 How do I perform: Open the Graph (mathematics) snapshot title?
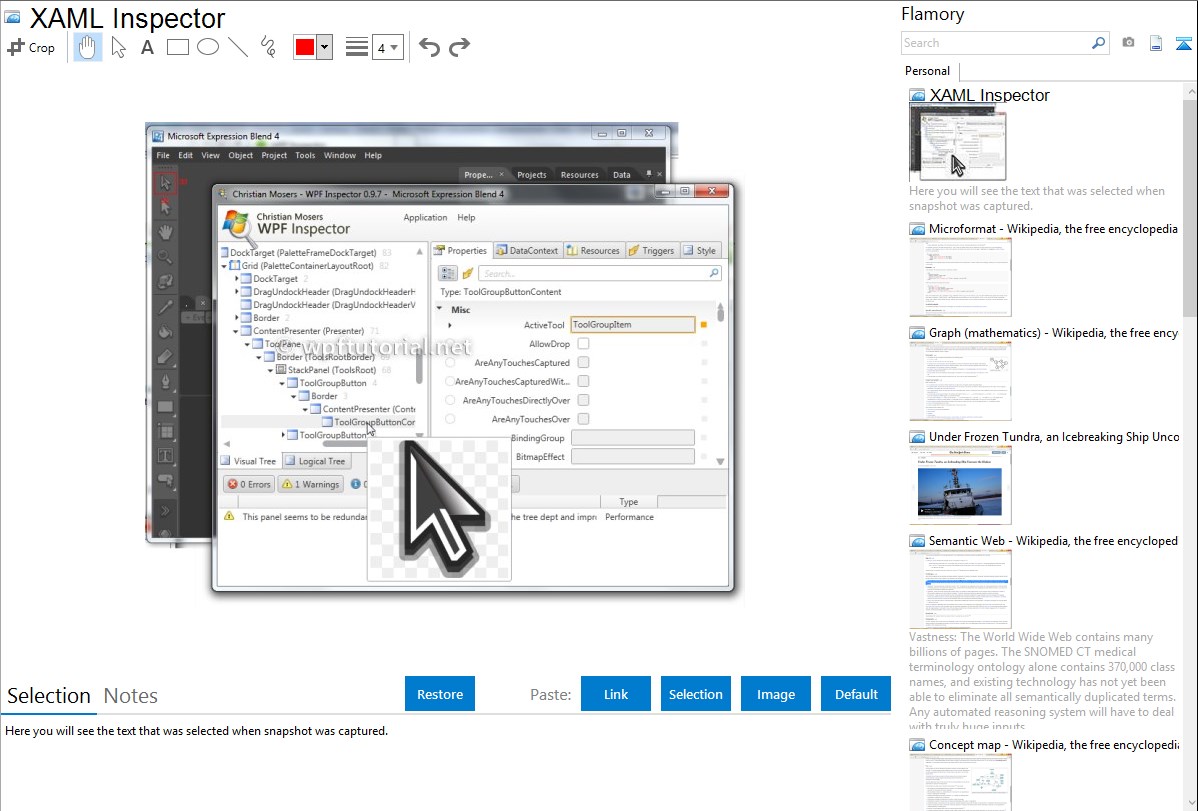pyautogui.click(x=1053, y=333)
